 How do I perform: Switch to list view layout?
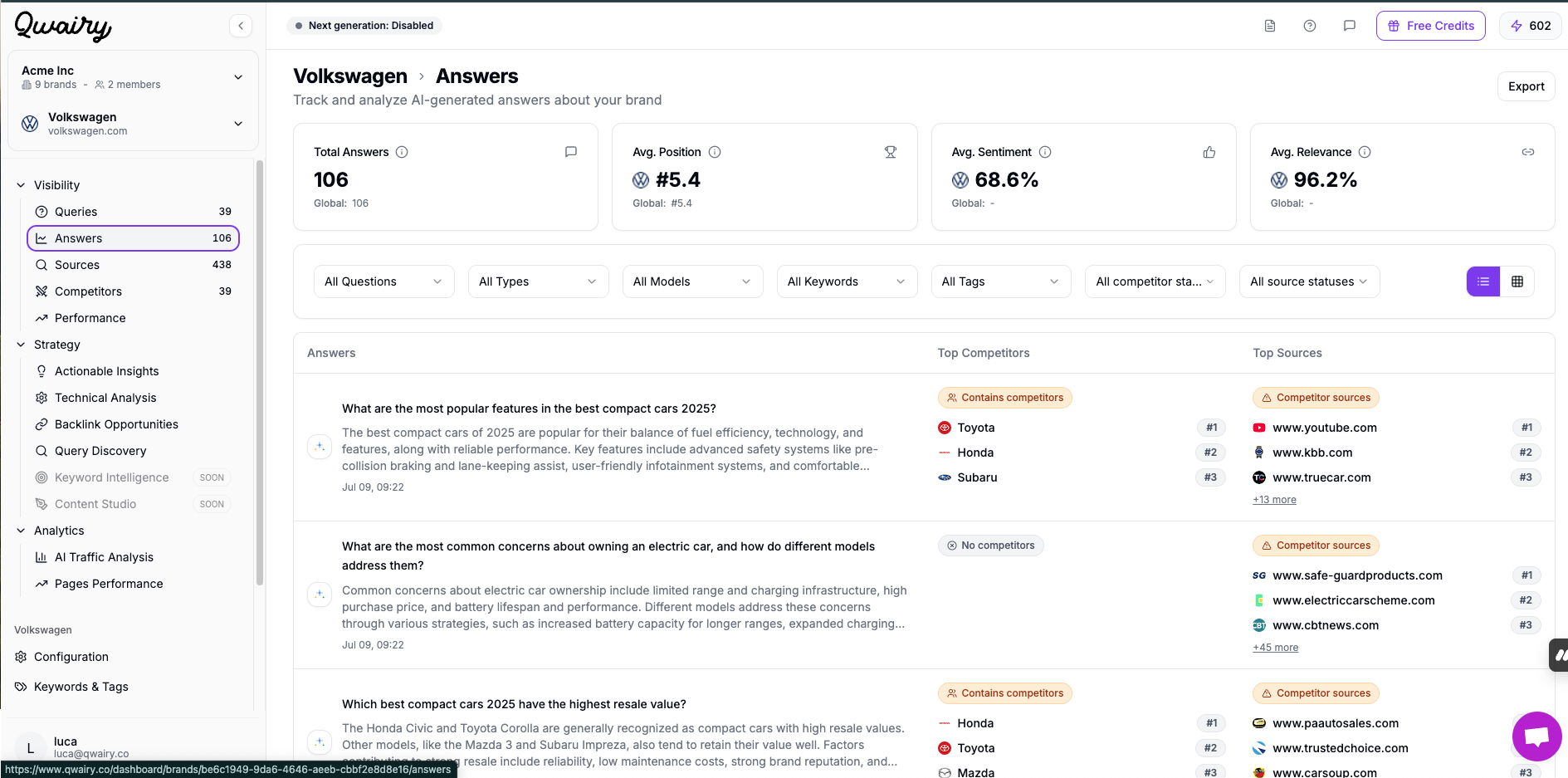point(1483,281)
